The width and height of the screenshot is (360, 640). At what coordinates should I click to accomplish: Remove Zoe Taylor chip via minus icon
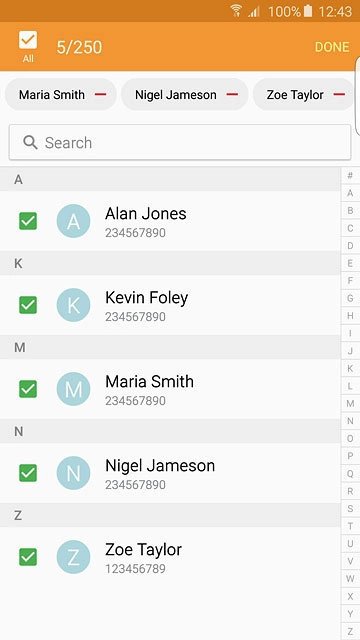pos(339,95)
